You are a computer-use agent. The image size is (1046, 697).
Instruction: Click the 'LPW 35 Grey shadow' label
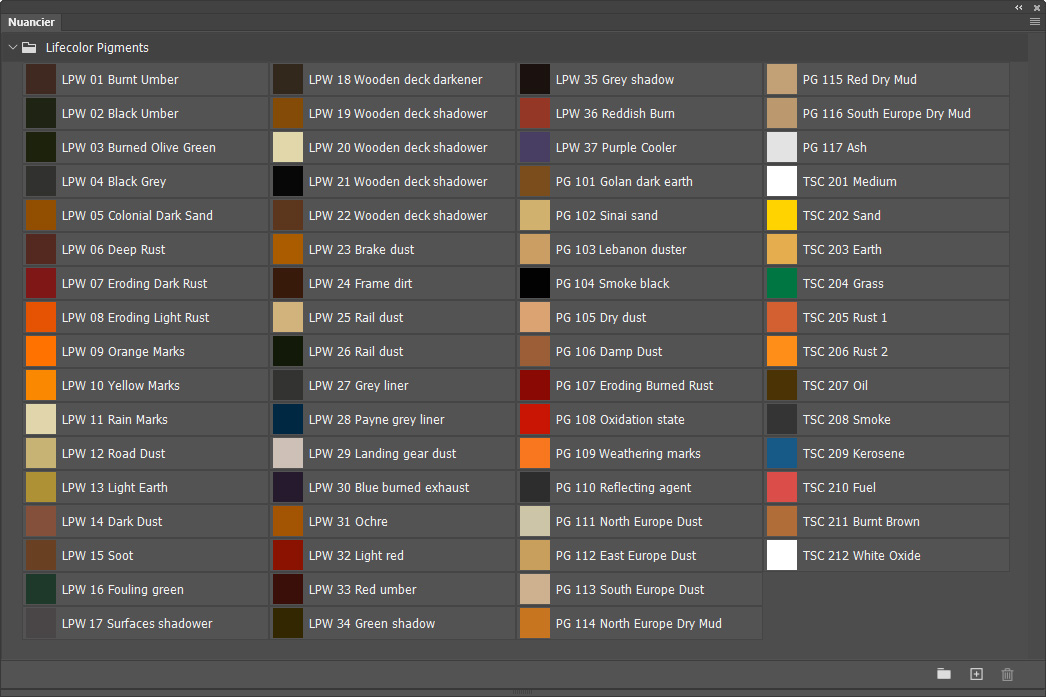click(x=615, y=79)
